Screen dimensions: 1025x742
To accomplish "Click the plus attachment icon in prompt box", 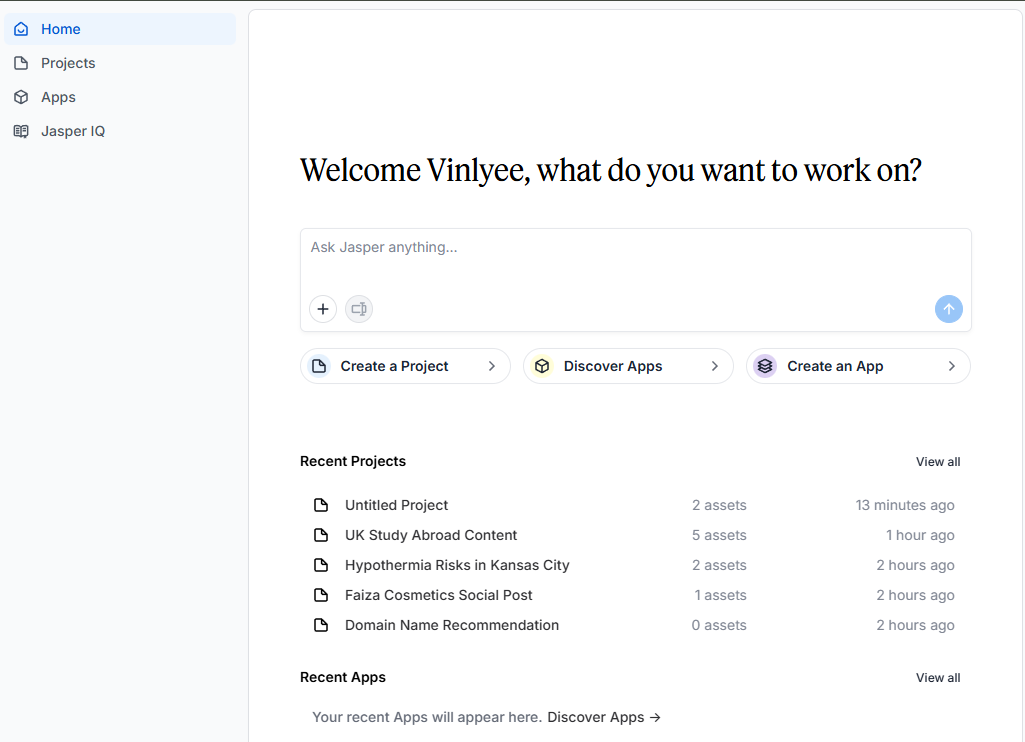I will (x=323, y=309).
